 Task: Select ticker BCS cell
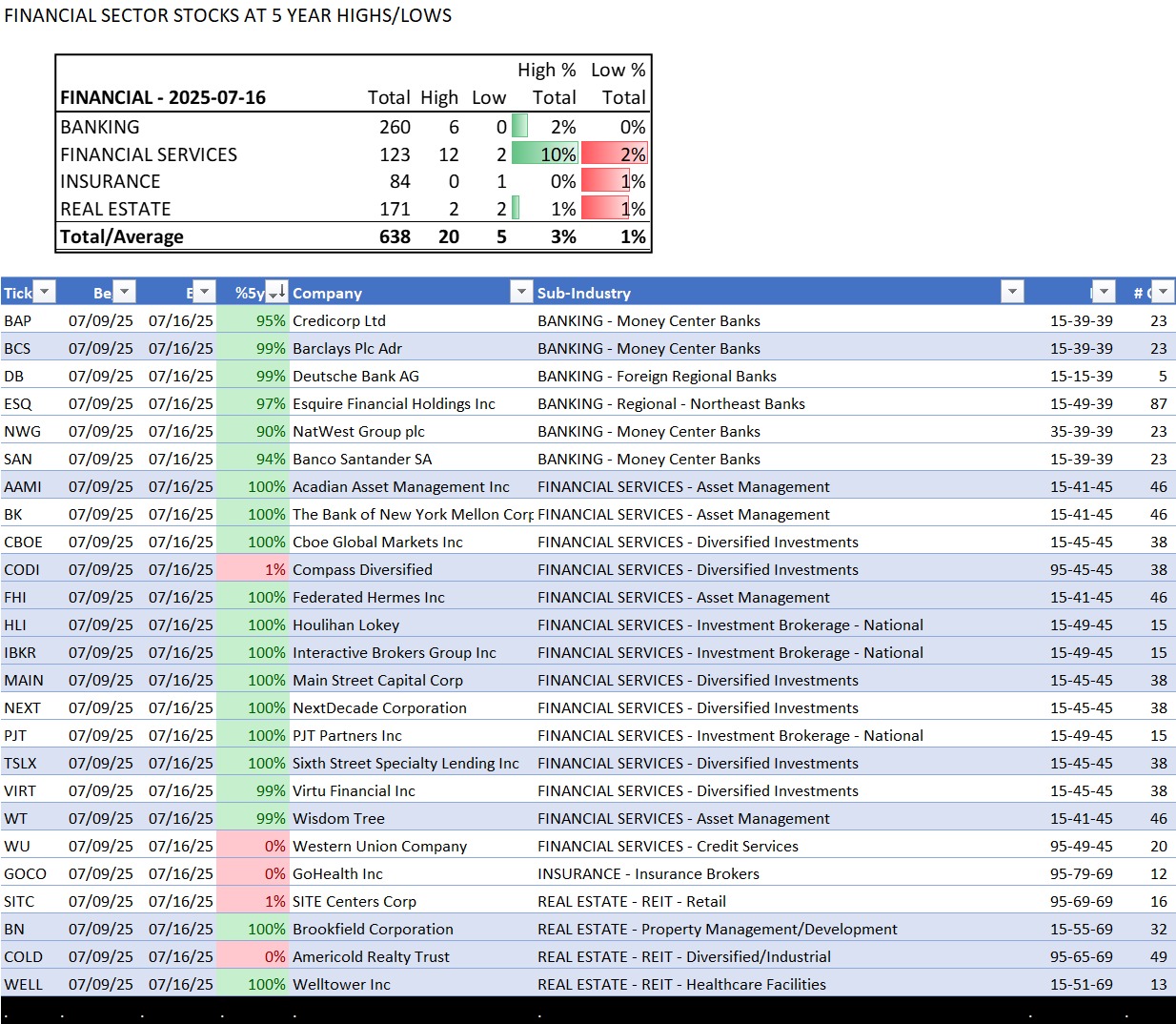click(17, 348)
